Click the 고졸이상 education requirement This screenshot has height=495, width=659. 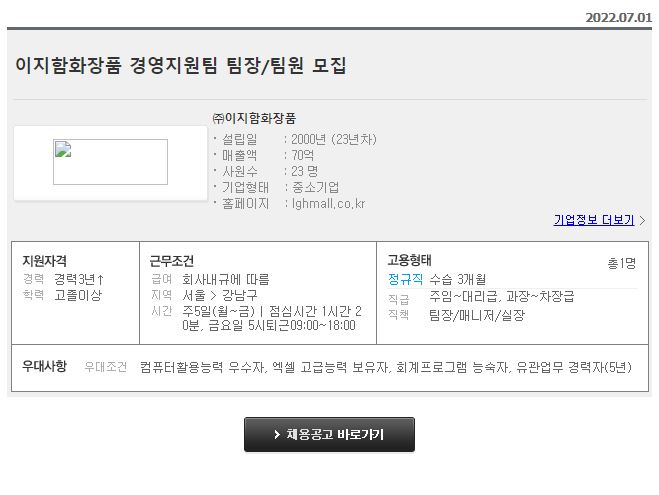(78, 295)
